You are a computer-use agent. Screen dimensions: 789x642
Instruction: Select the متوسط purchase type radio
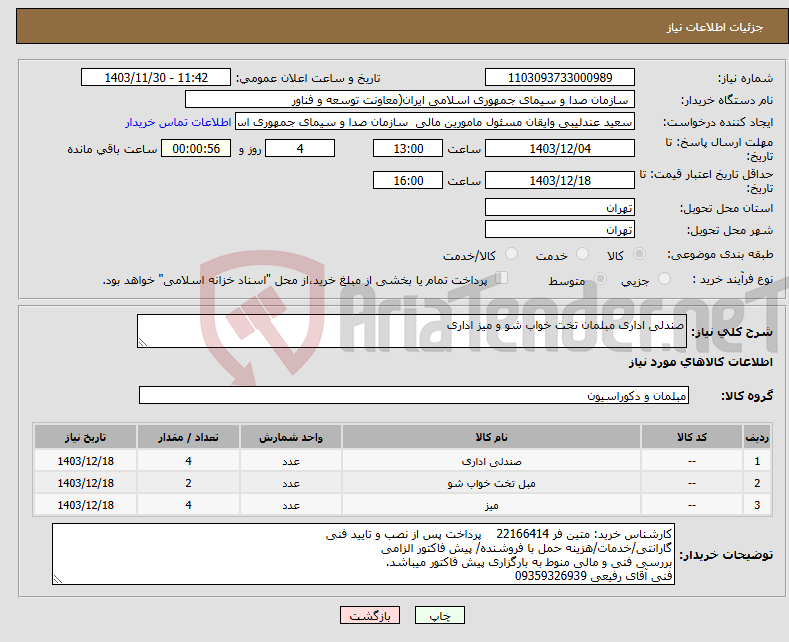click(600, 278)
